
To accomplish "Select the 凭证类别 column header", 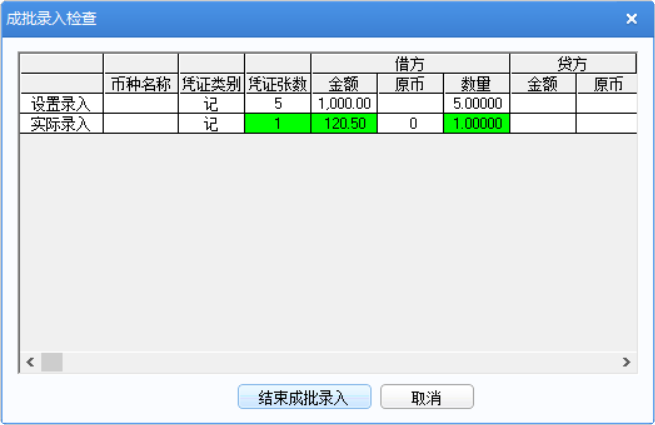I will [211, 84].
